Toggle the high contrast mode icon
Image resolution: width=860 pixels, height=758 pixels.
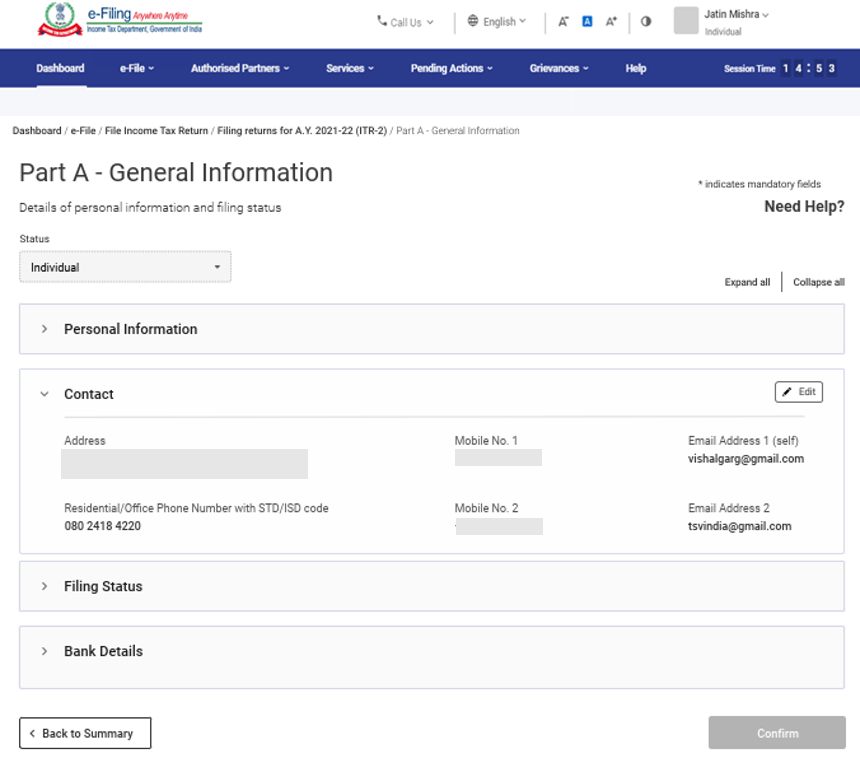646,21
